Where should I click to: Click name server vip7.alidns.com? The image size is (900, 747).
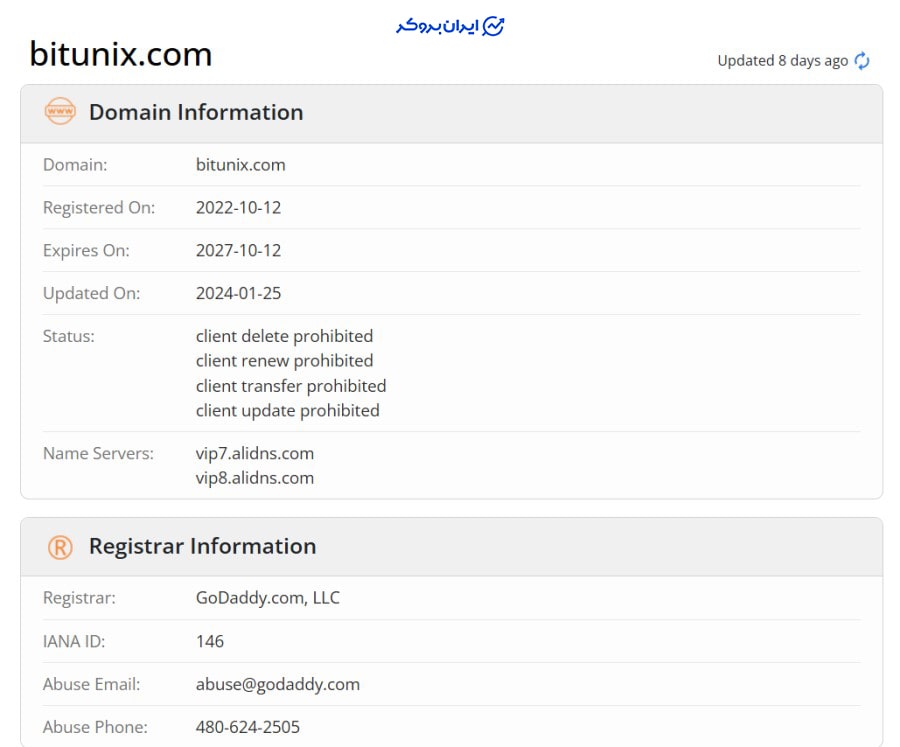[x=255, y=454]
